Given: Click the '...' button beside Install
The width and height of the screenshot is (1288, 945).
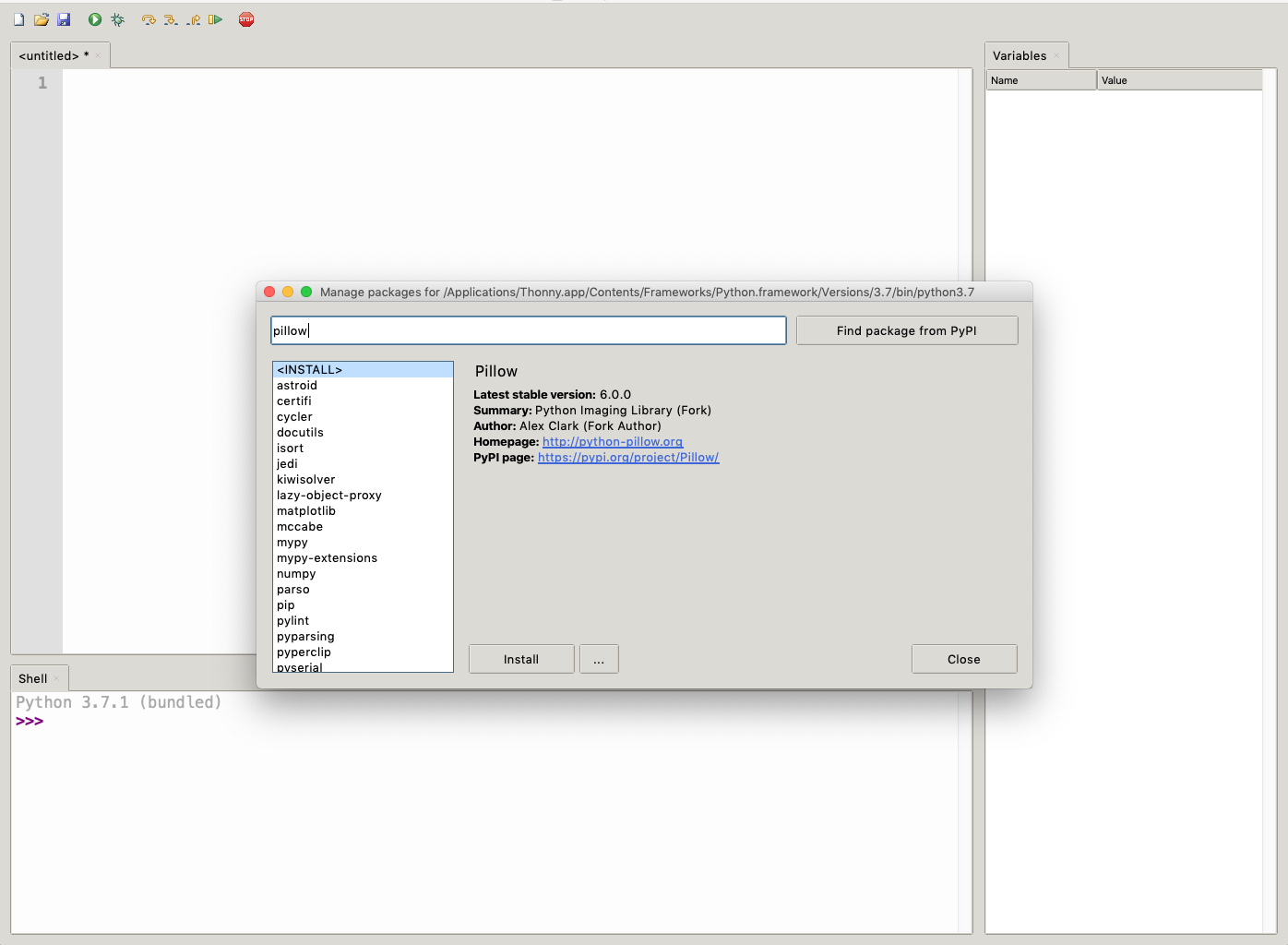Looking at the screenshot, I should click(x=599, y=659).
